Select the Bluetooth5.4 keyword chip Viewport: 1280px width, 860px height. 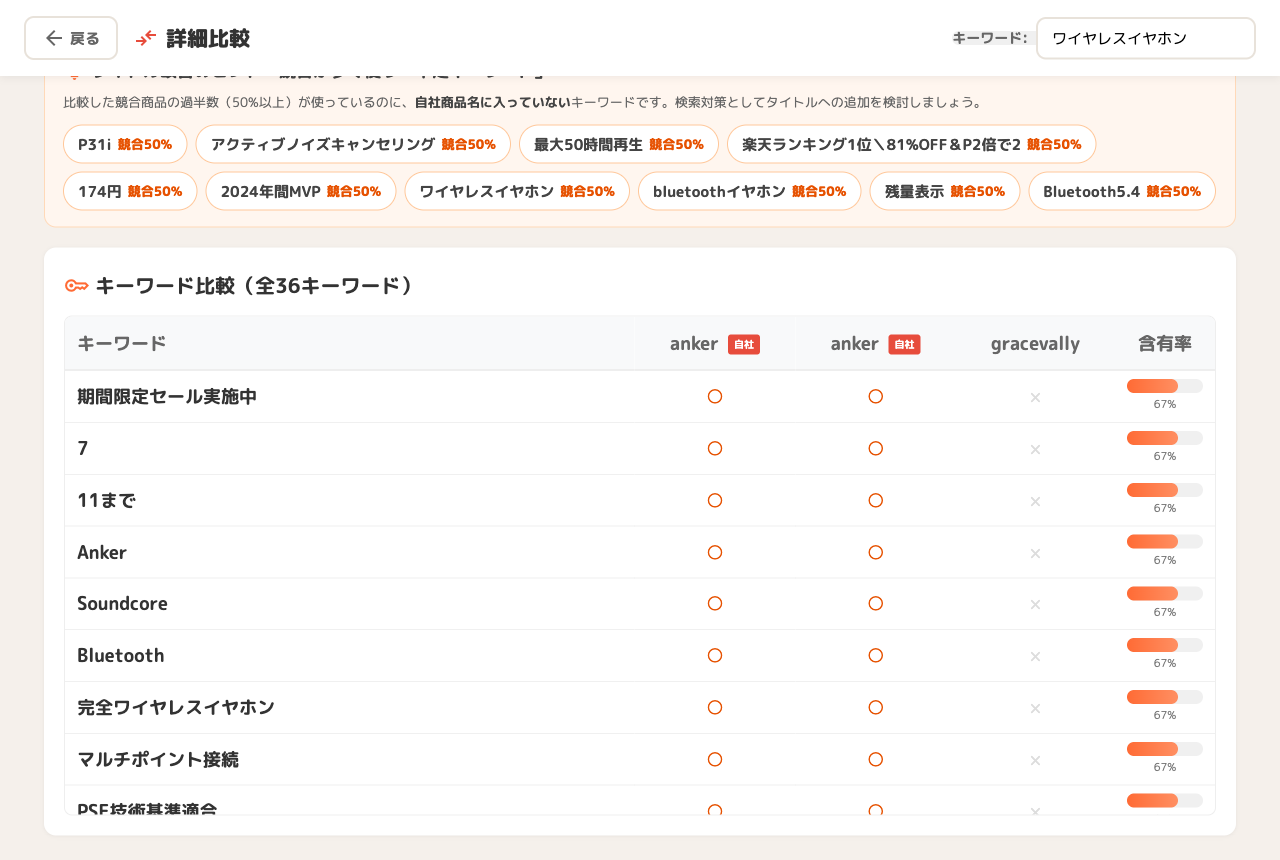pyautogui.click(x=1122, y=191)
